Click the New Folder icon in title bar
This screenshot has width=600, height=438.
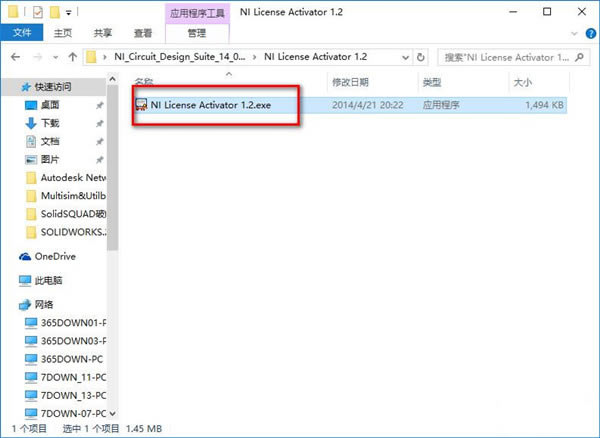(55, 13)
